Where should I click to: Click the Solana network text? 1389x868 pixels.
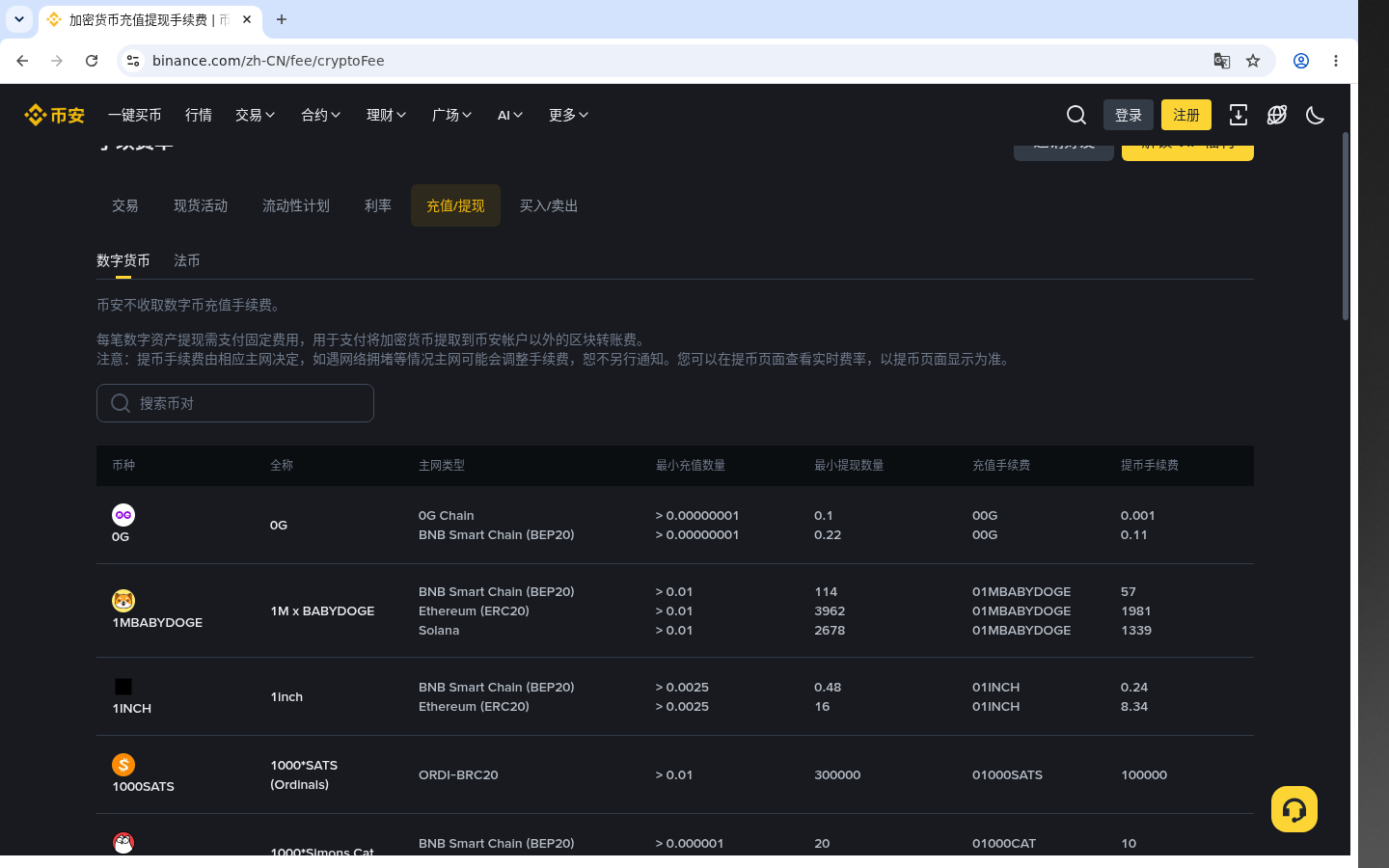[x=439, y=630]
